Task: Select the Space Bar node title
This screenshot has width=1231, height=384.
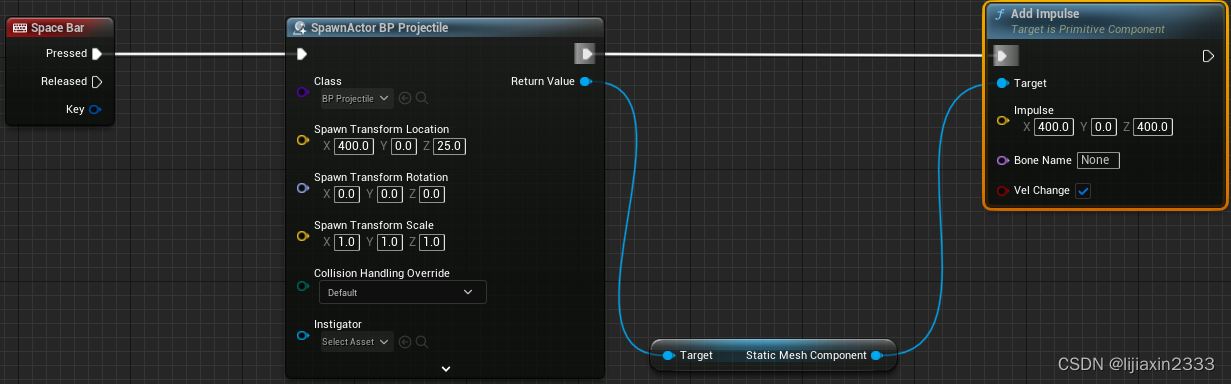Action: (57, 28)
